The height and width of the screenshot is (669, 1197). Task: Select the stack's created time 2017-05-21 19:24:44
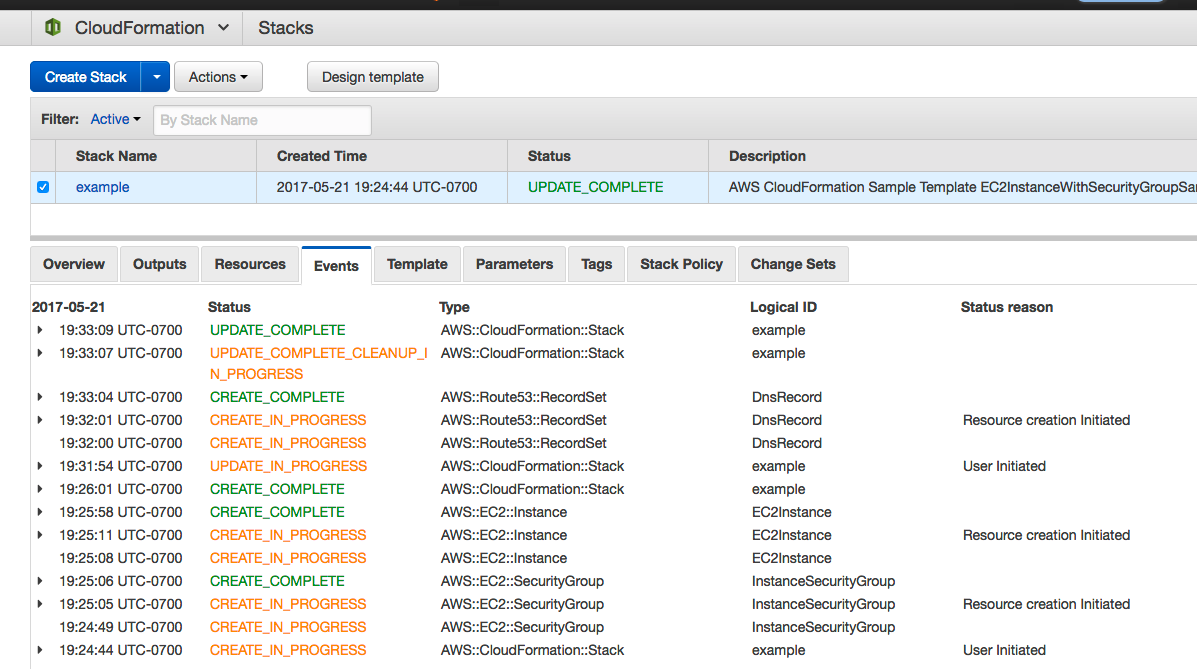pos(376,187)
